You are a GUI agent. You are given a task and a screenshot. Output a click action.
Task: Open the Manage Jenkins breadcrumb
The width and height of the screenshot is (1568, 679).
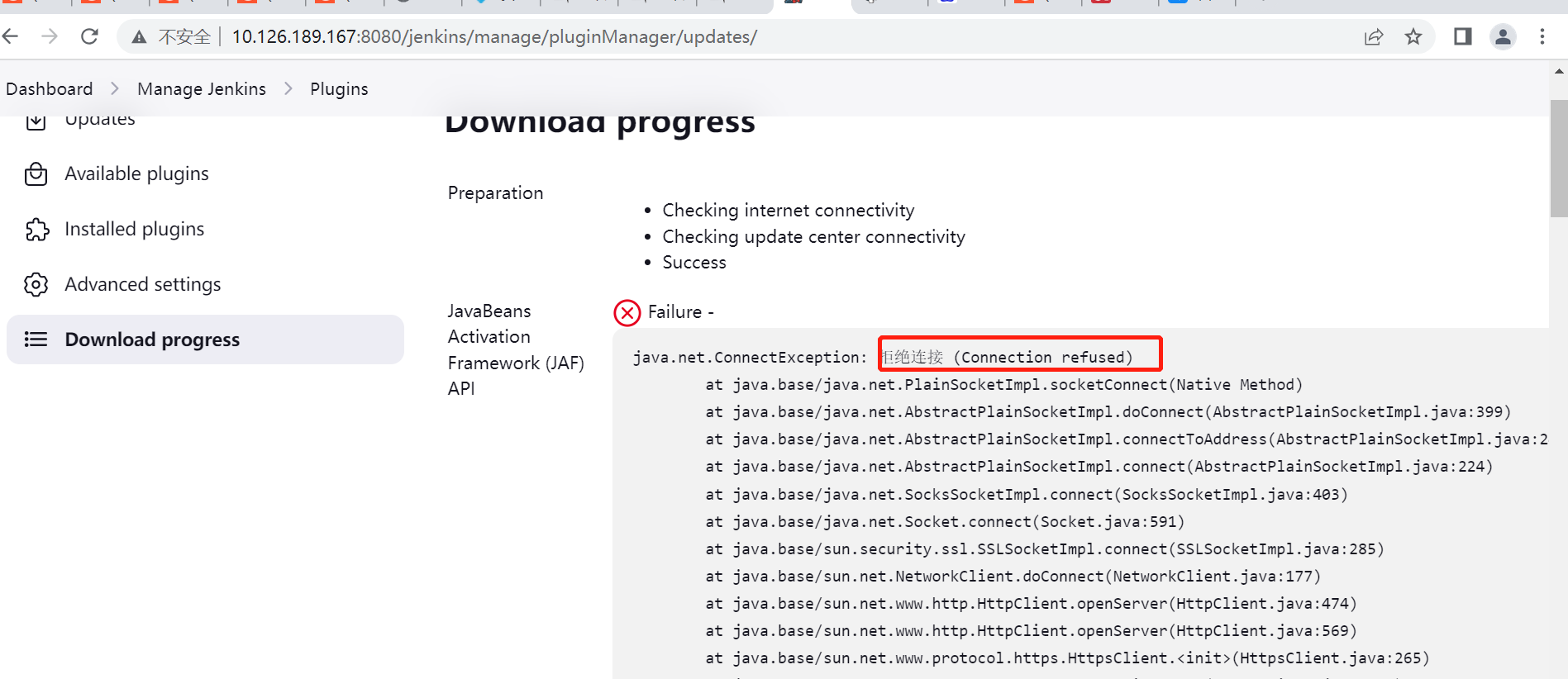pyautogui.click(x=202, y=89)
